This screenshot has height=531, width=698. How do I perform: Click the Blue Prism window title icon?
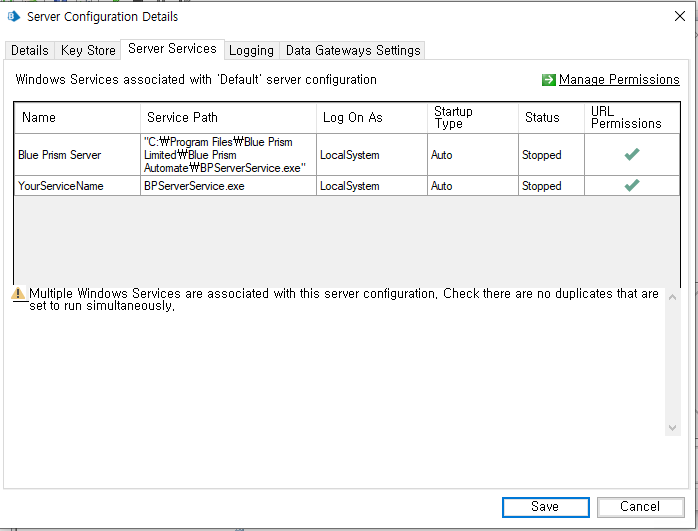pos(15,17)
